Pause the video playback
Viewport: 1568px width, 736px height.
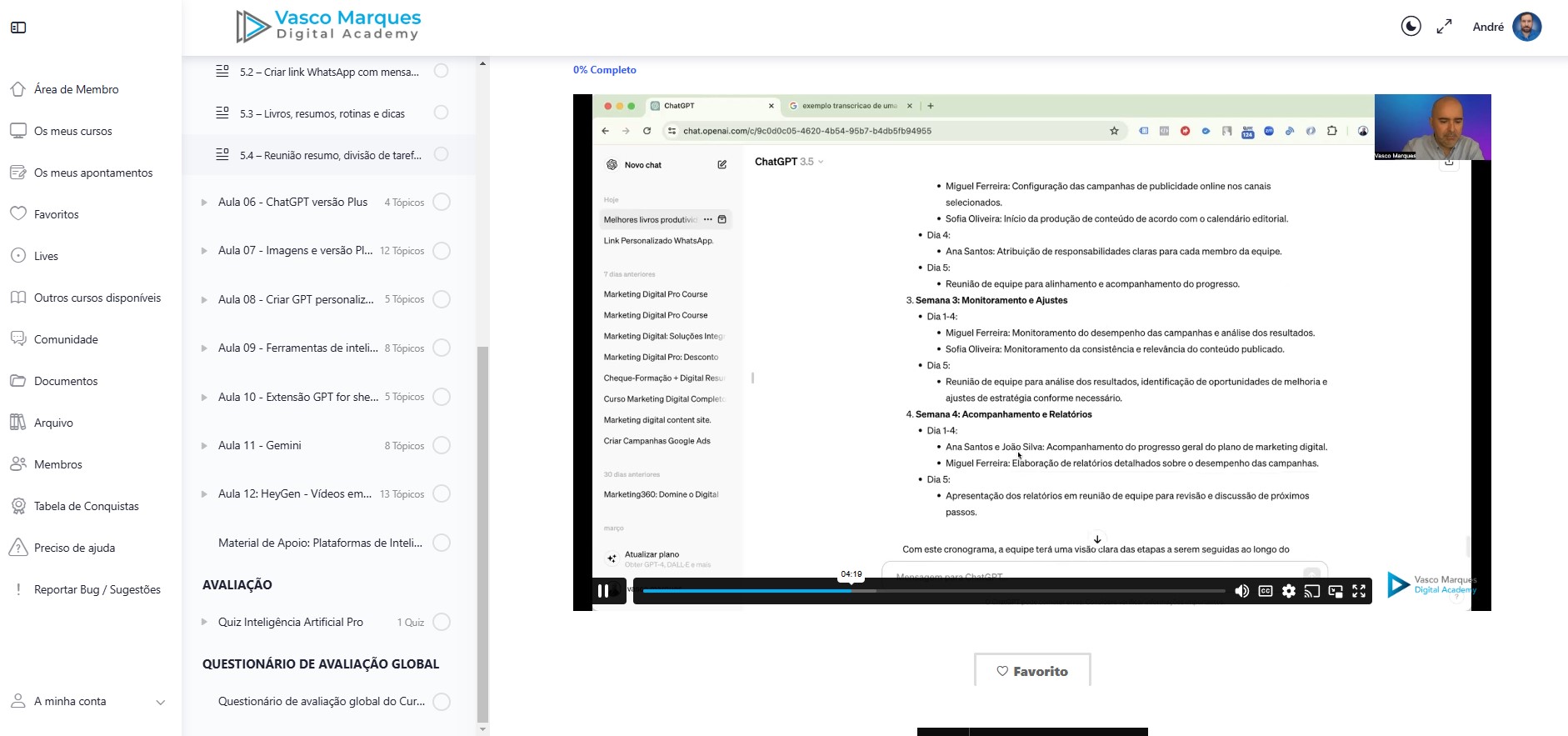click(603, 591)
